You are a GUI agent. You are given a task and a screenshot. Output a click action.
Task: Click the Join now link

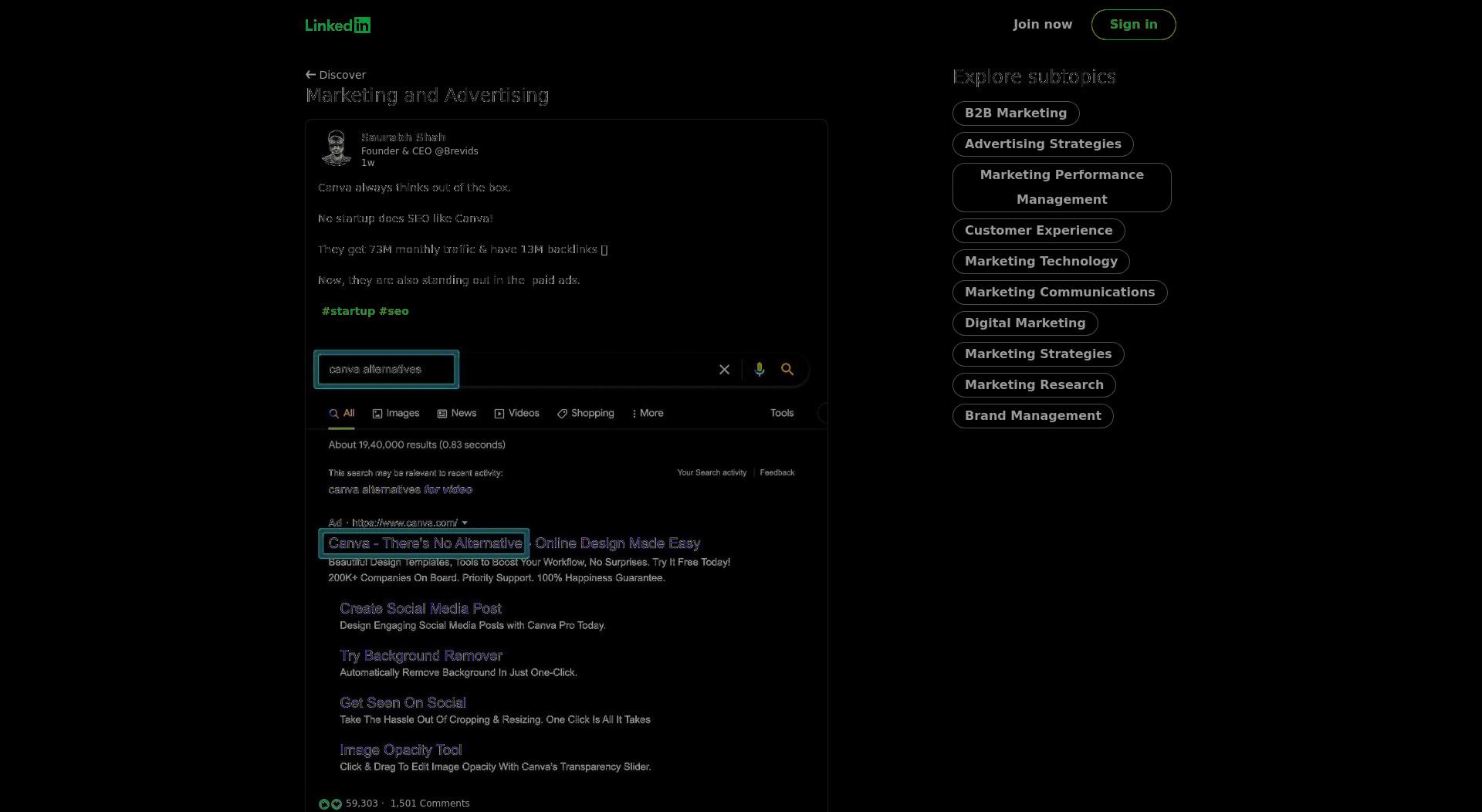point(1042,25)
